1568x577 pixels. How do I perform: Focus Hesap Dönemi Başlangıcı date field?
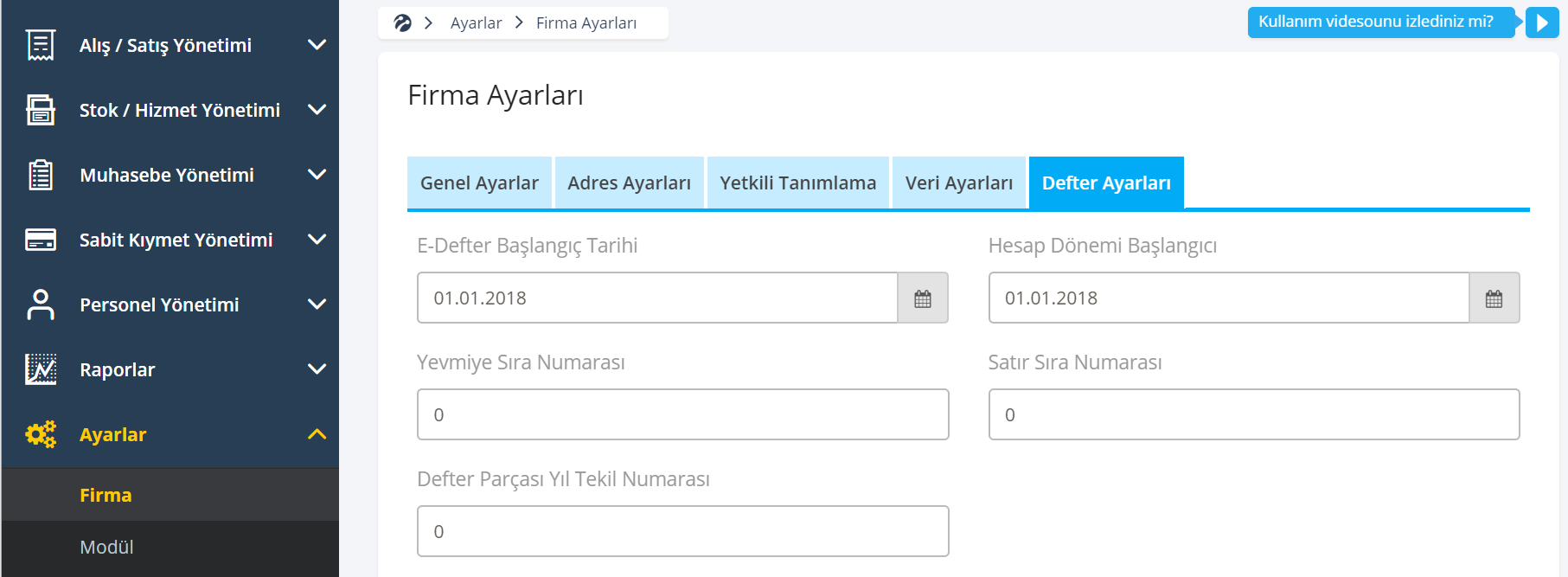click(x=1229, y=298)
